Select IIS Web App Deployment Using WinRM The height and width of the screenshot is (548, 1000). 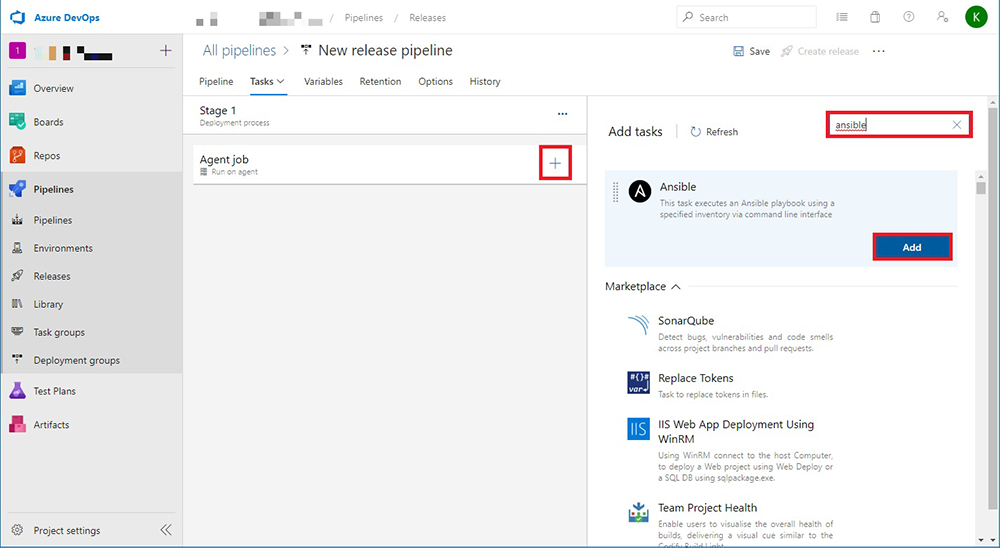coord(730,450)
